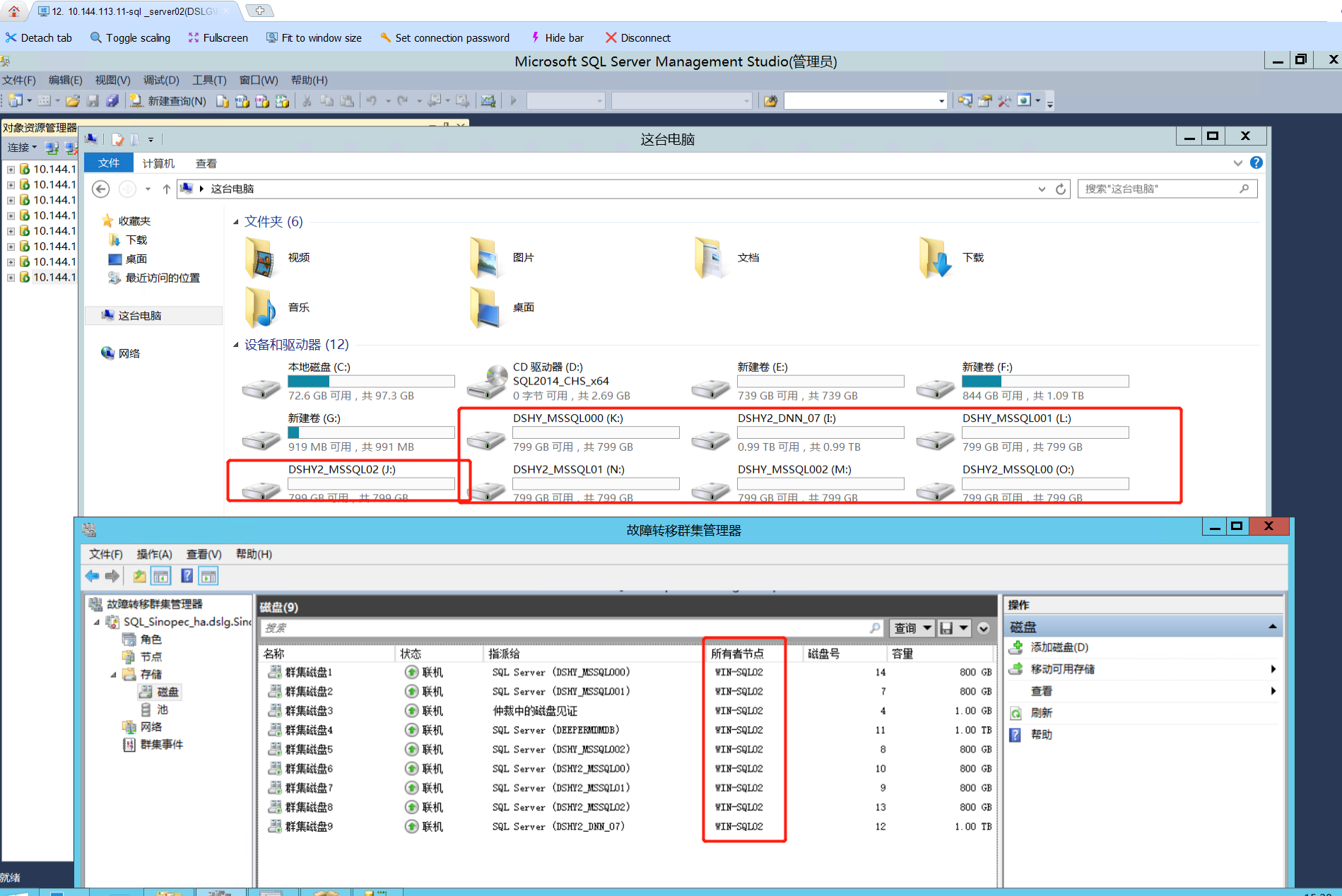The image size is (1342, 896).
Task: Click 网络 in explorer navigation pane
Action: [x=129, y=353]
